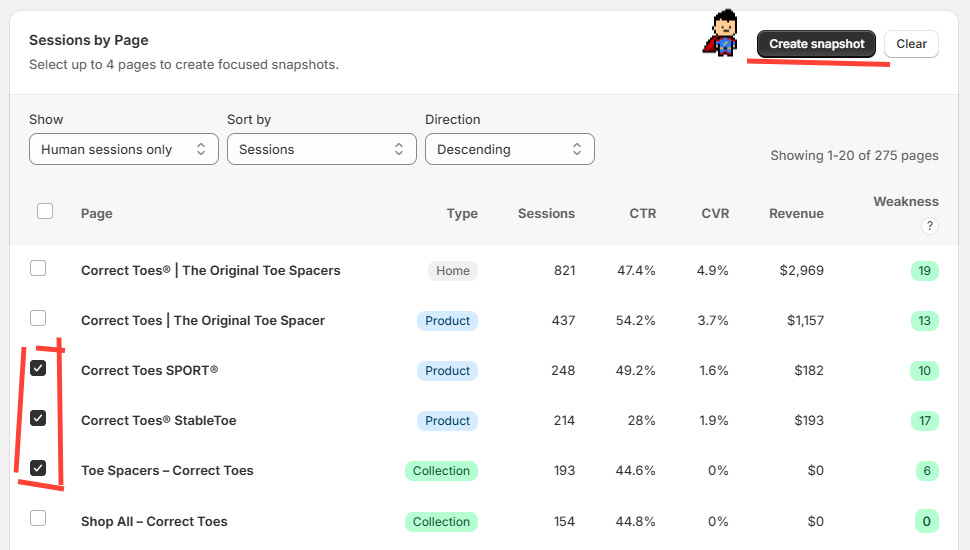Open Correct Toes | The Original Toe Spacer page
This screenshot has height=550, width=970.
(203, 320)
